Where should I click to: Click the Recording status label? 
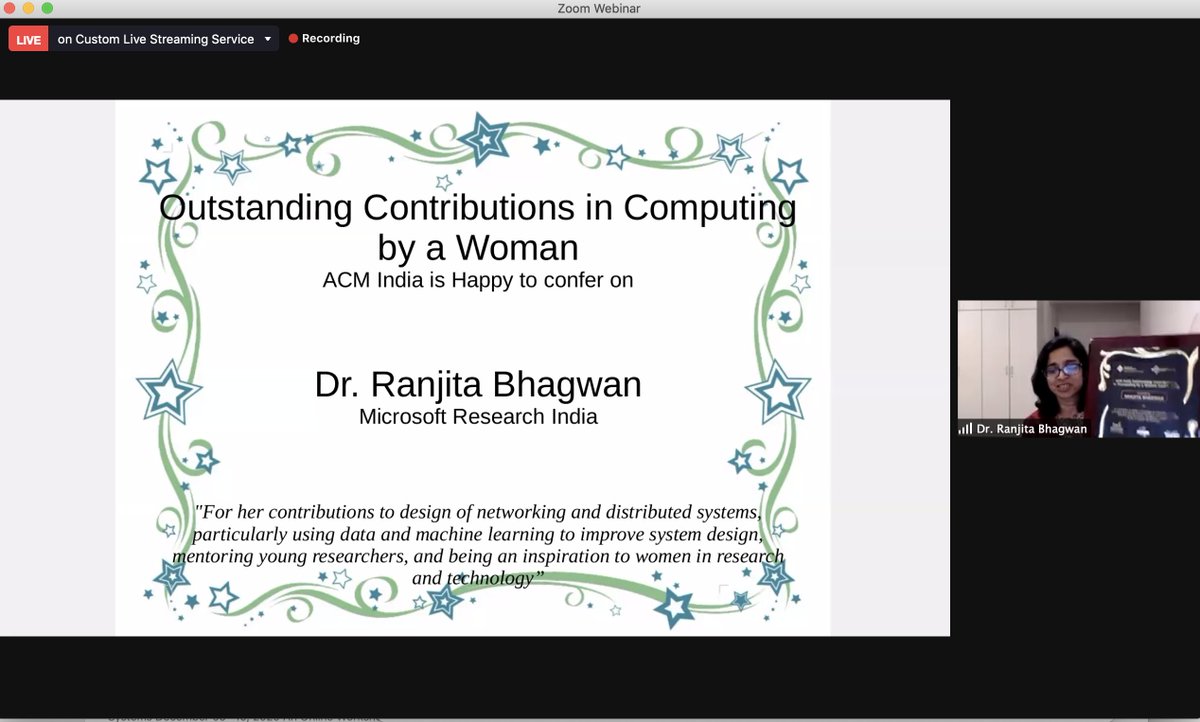(331, 39)
